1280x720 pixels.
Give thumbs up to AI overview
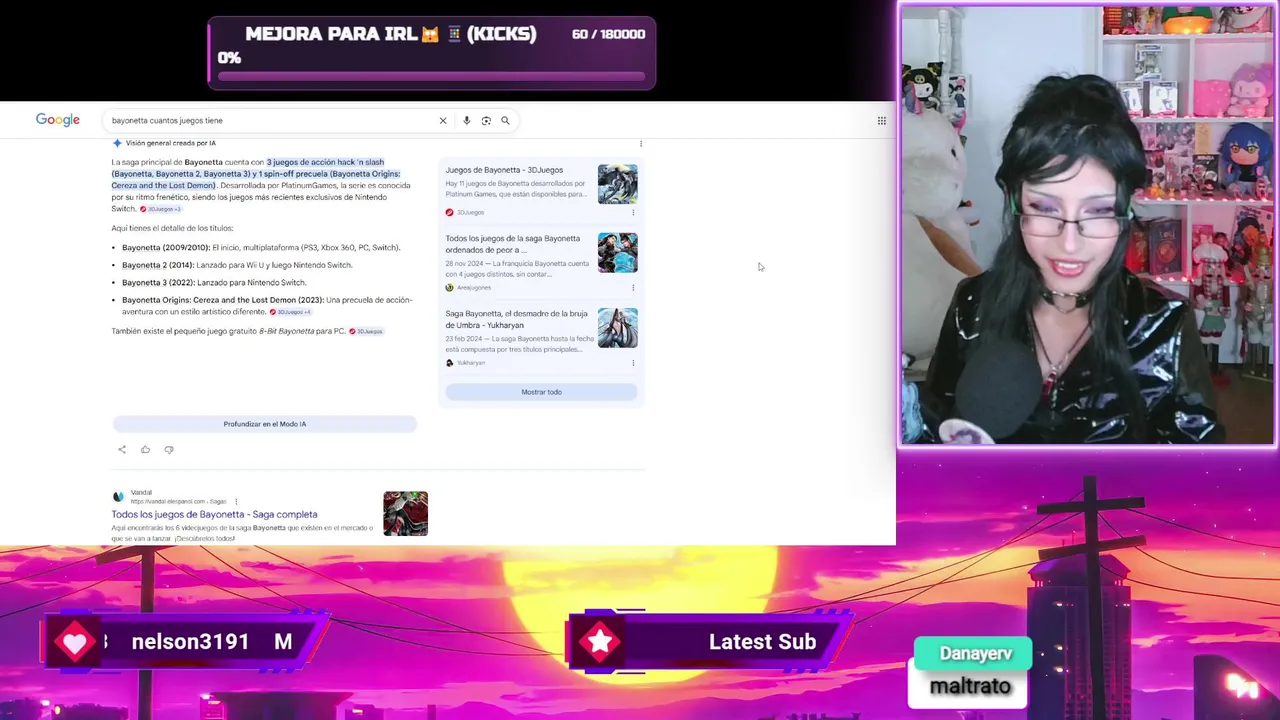coord(145,450)
